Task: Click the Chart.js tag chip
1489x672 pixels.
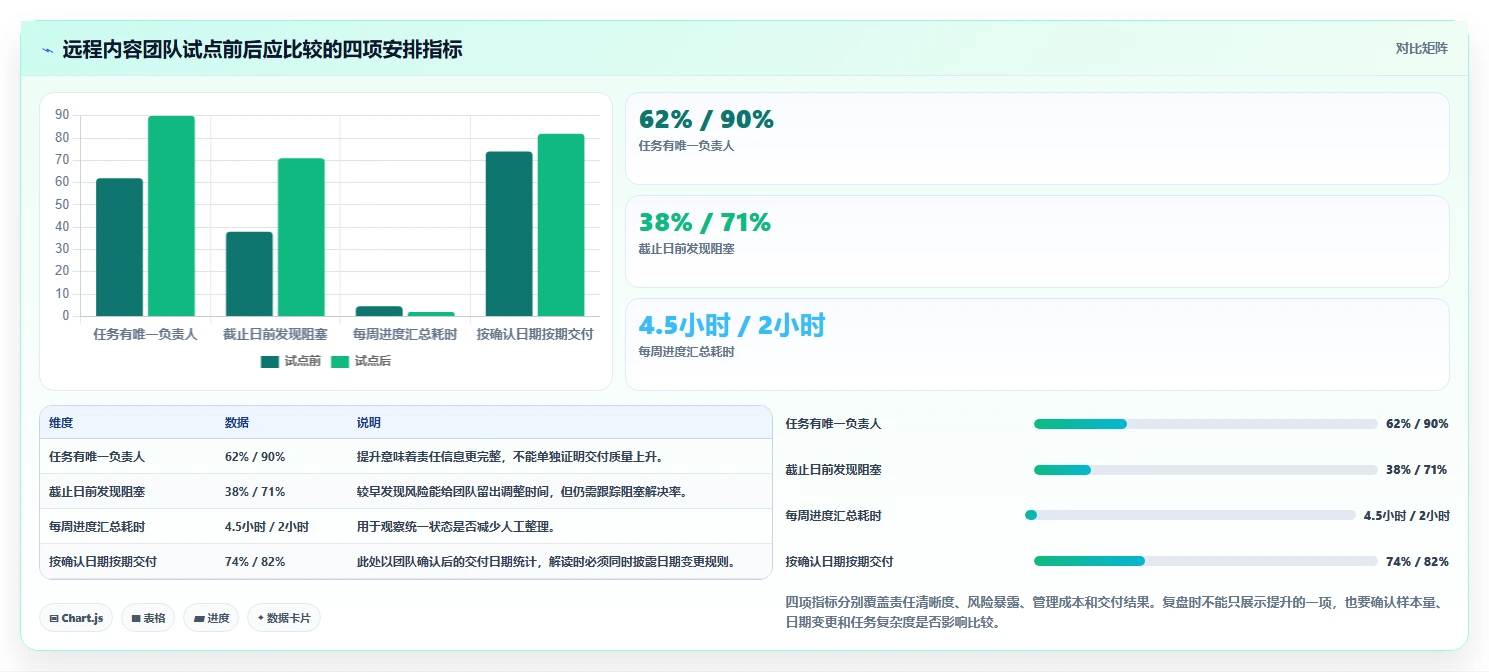Action: click(76, 618)
